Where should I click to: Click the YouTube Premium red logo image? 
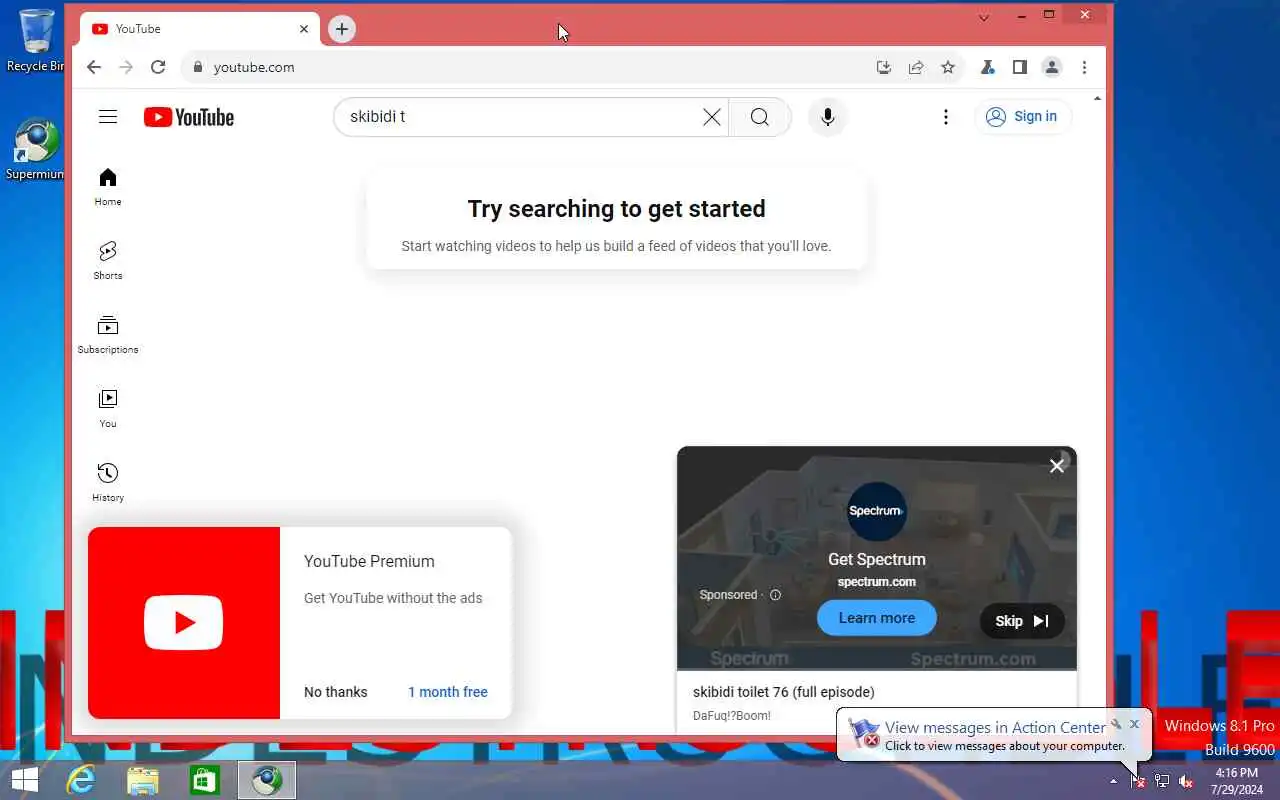click(184, 622)
